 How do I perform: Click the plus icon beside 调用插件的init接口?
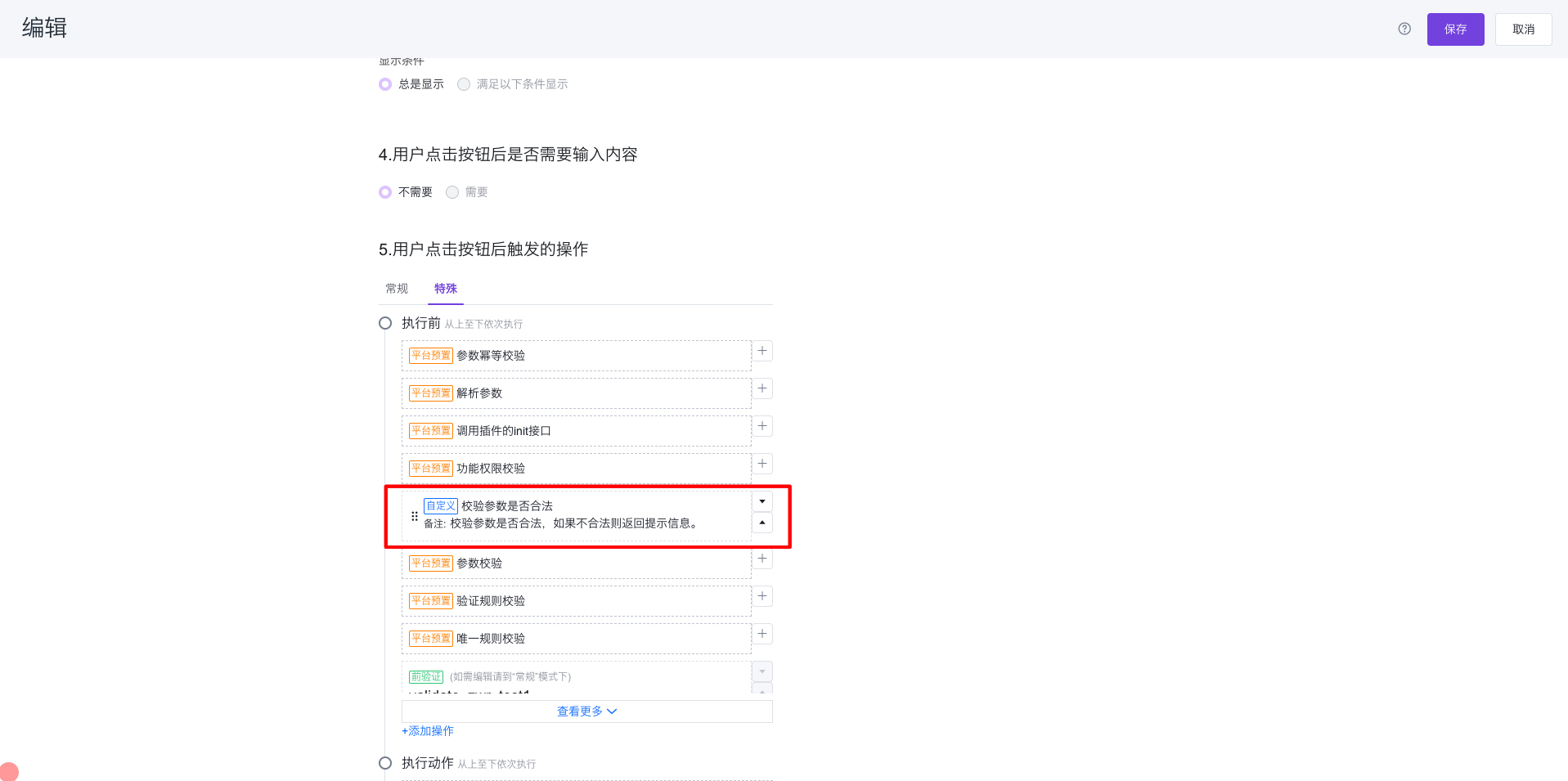762,426
